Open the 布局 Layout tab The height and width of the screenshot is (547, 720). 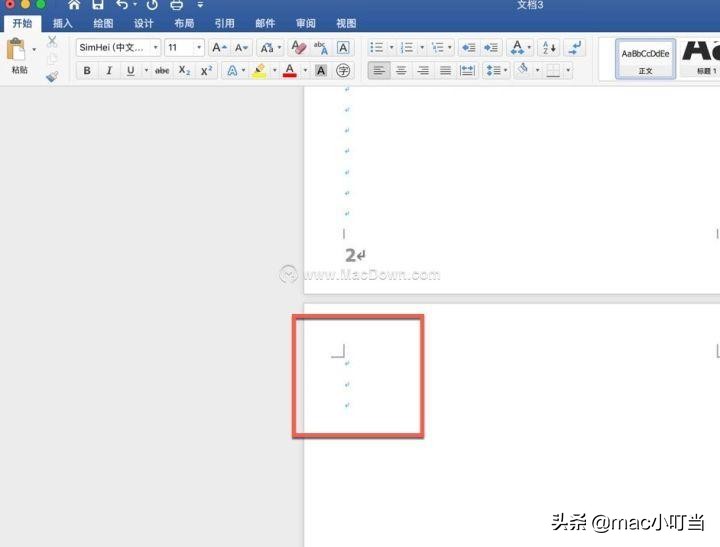coord(184,23)
